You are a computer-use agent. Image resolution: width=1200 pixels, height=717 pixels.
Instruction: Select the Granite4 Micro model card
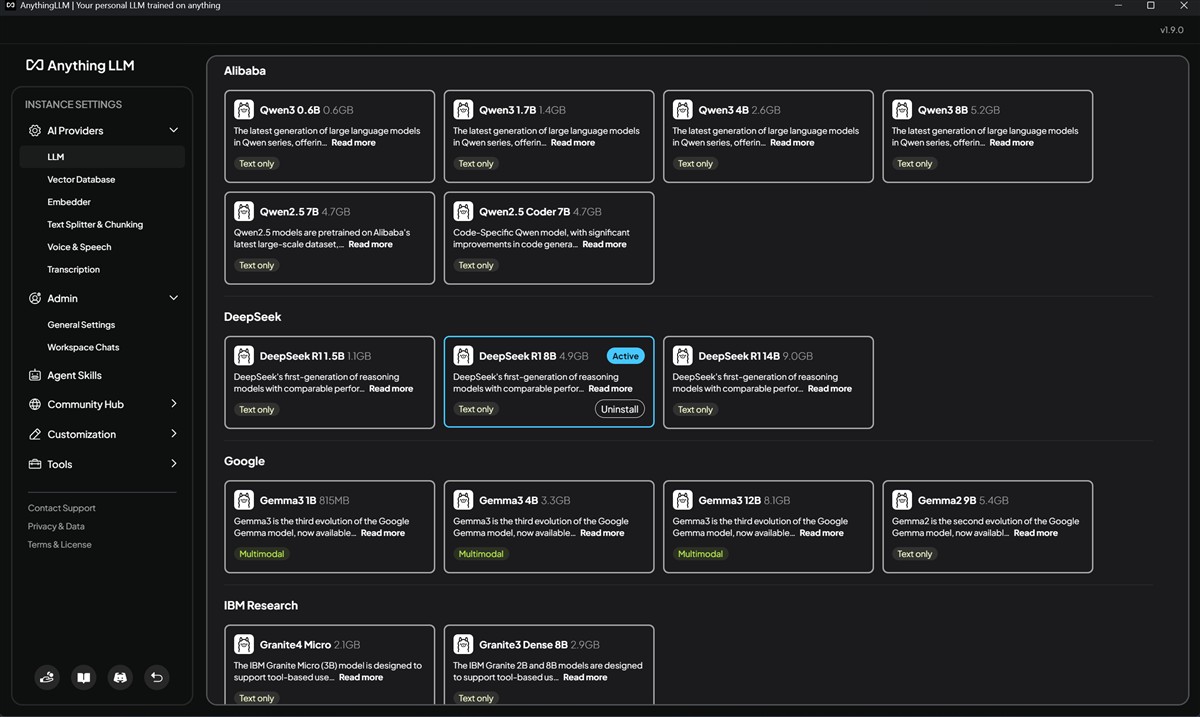click(x=329, y=663)
